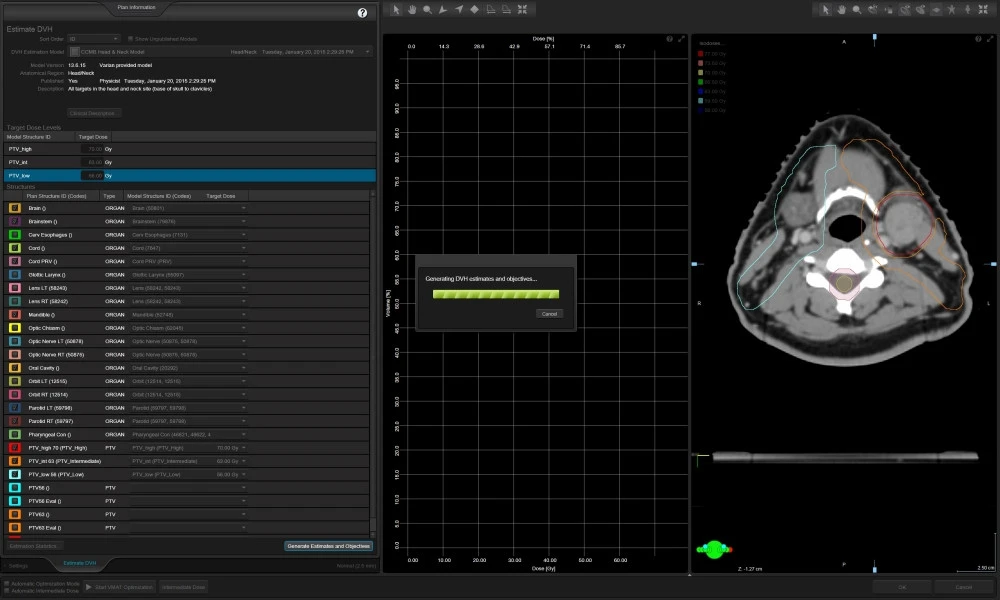Toggle the Automatic Intermediate Dose checkbox
The height and width of the screenshot is (600, 1000).
coord(7,590)
